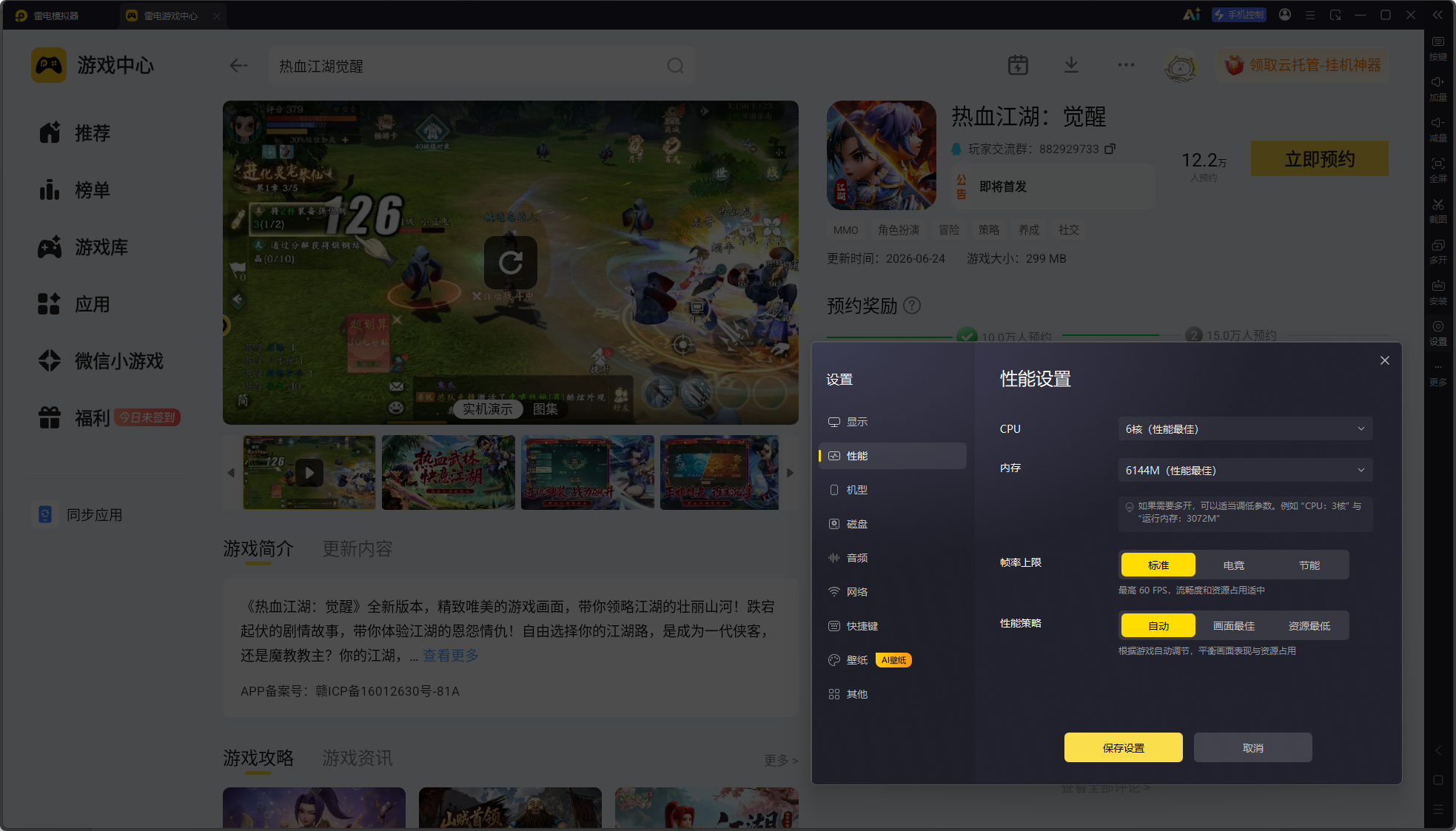
Task: Show next screenshot thumbnails with right arrow
Action: [x=790, y=473]
